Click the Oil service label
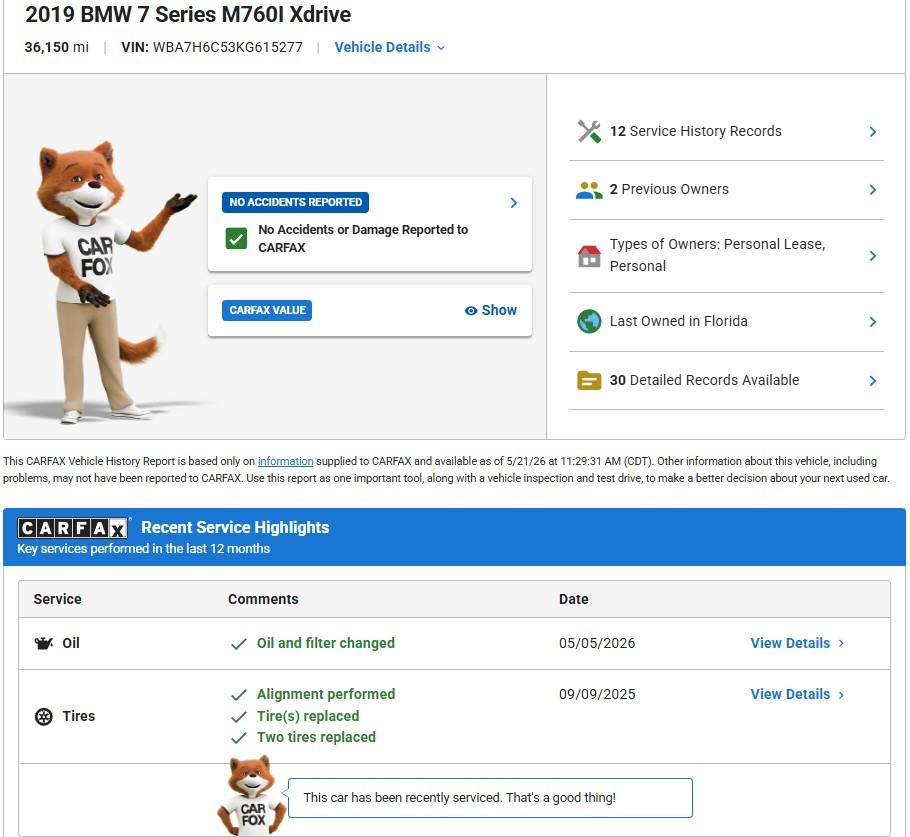The height and width of the screenshot is (837, 910). click(x=71, y=643)
